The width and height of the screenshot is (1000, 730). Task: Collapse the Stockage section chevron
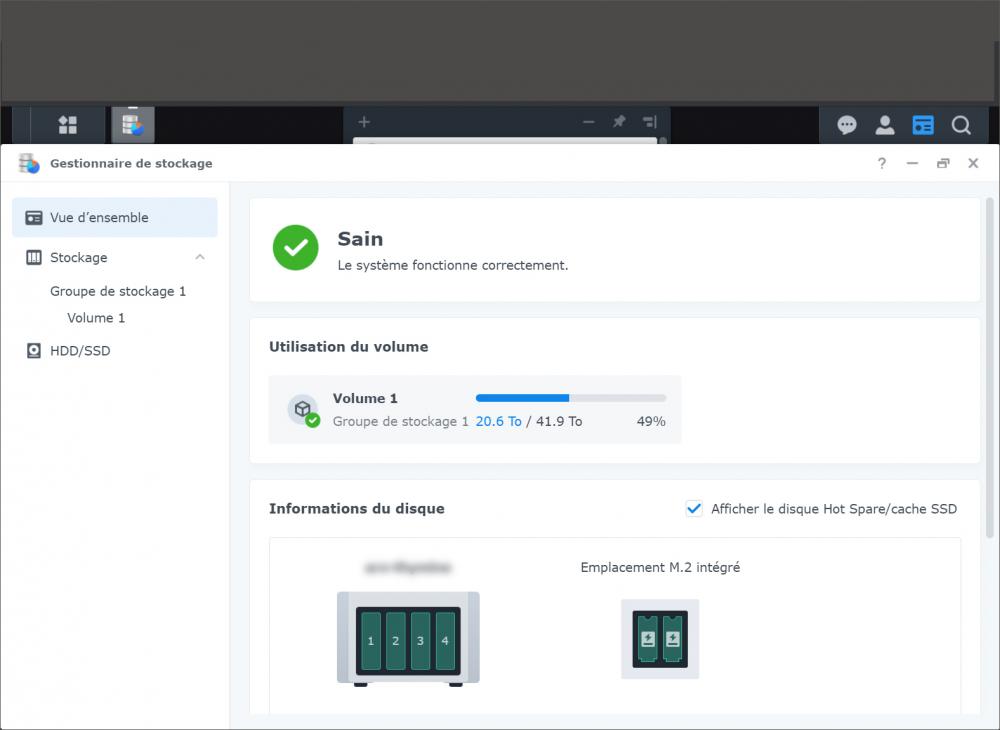coord(200,257)
